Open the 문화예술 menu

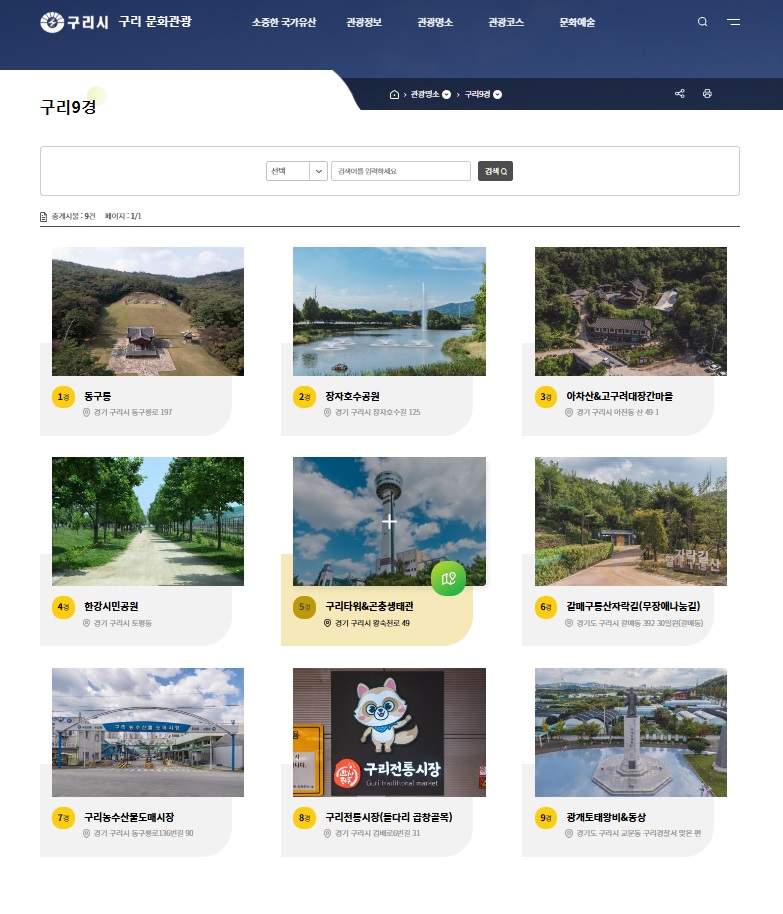(x=577, y=22)
